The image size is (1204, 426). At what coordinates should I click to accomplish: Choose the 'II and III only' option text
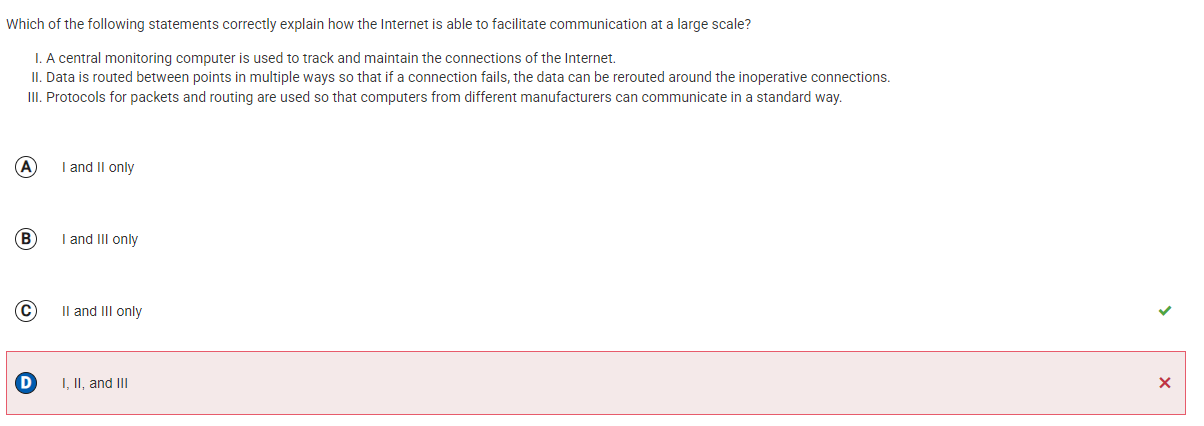(x=102, y=311)
